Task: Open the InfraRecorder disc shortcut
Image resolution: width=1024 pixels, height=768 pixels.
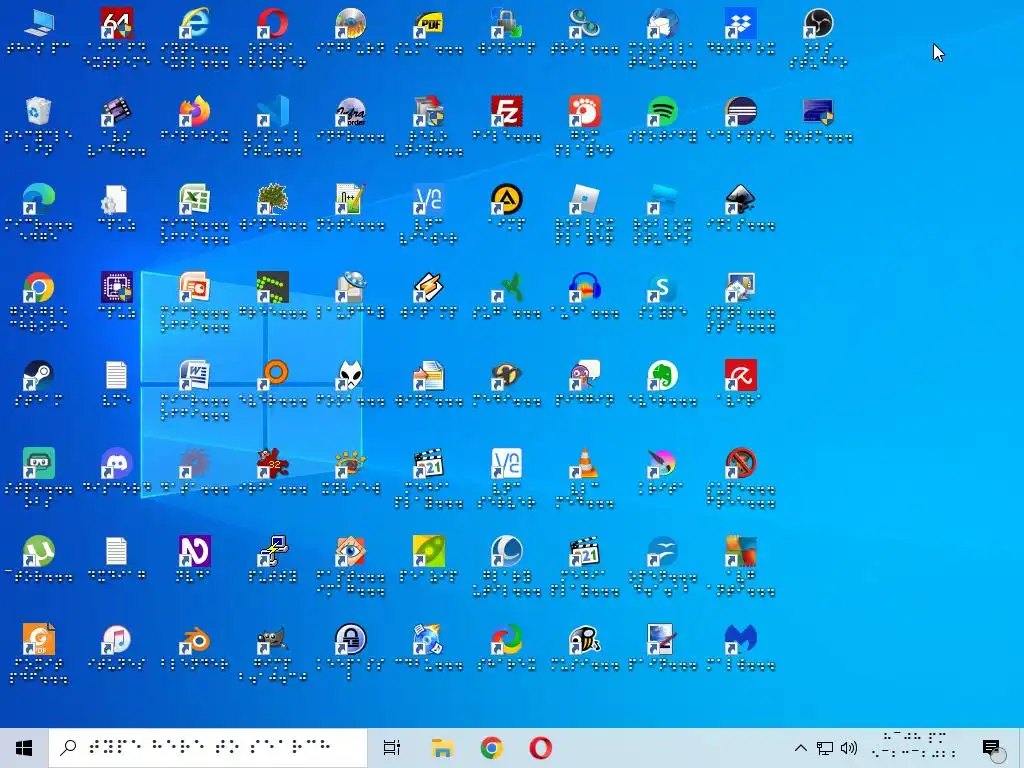Action: coord(351,112)
